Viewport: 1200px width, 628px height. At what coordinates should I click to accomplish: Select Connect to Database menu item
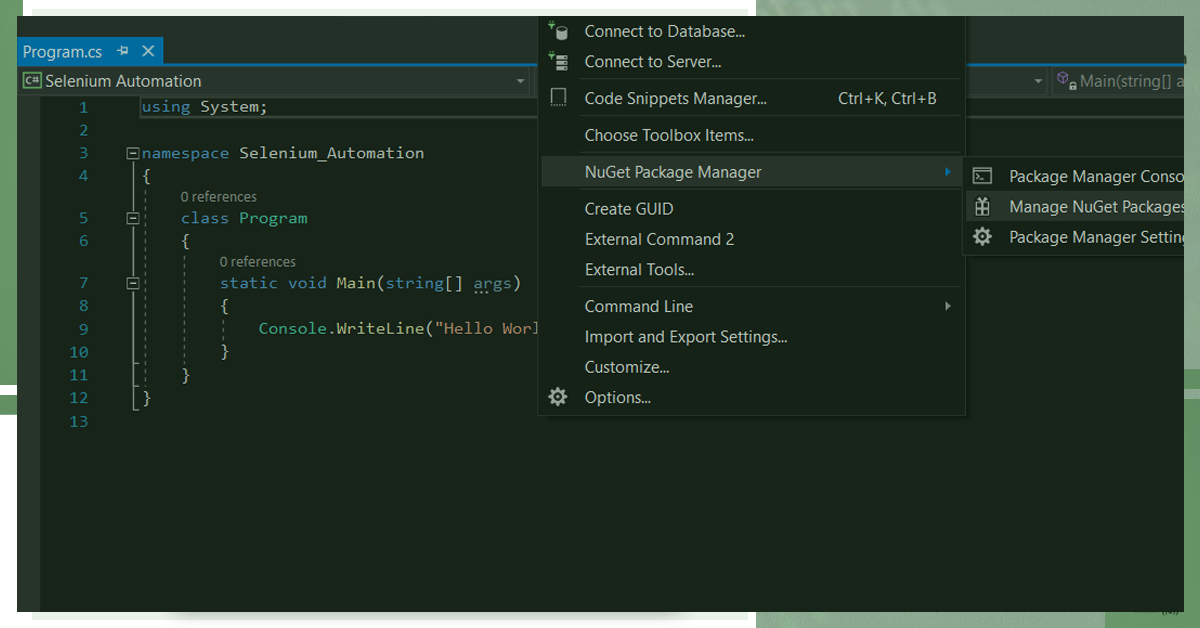click(751, 31)
